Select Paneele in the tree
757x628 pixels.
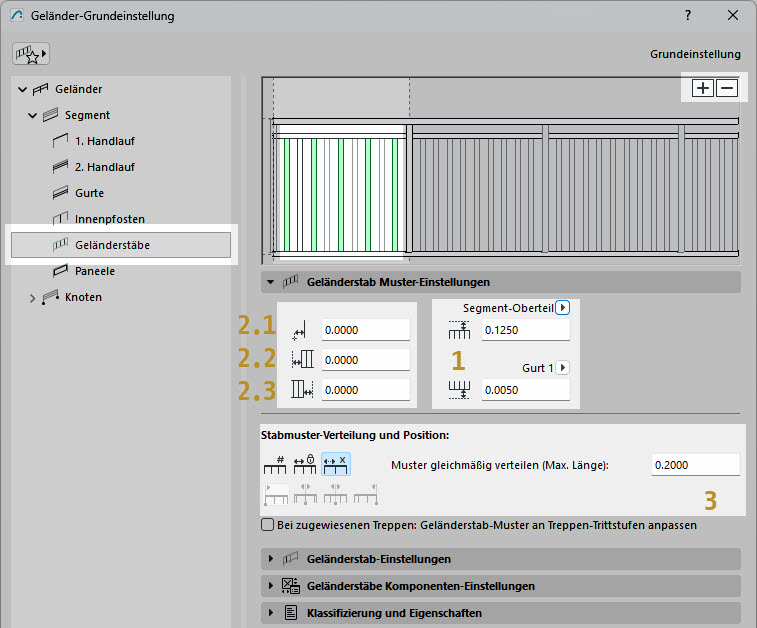point(94,271)
